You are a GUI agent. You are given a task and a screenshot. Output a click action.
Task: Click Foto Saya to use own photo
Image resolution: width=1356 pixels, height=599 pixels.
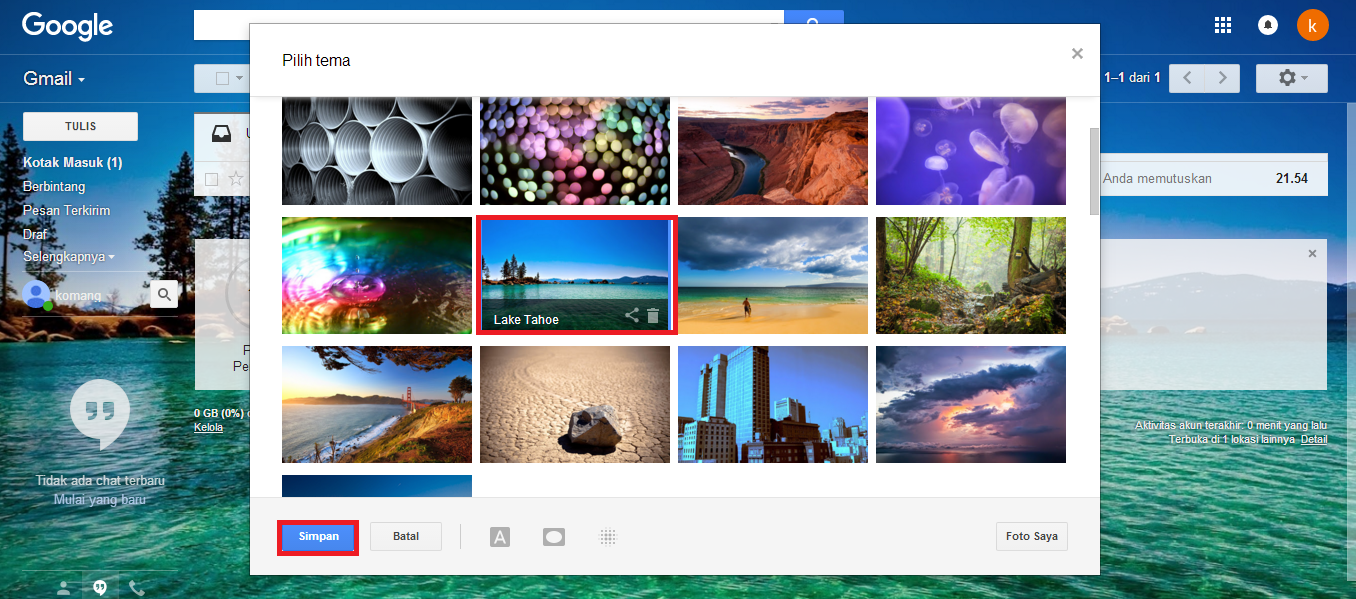[x=1031, y=536]
